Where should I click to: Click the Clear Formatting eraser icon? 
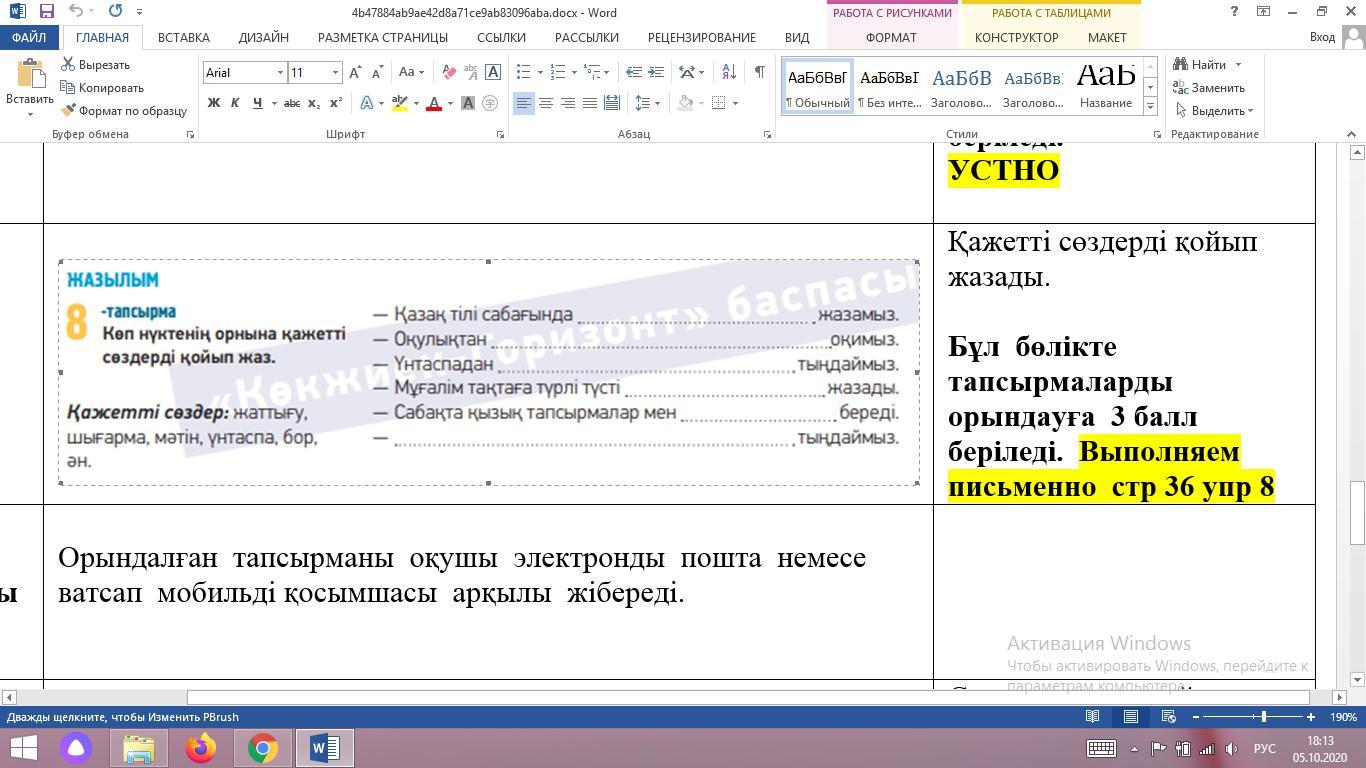coord(449,72)
